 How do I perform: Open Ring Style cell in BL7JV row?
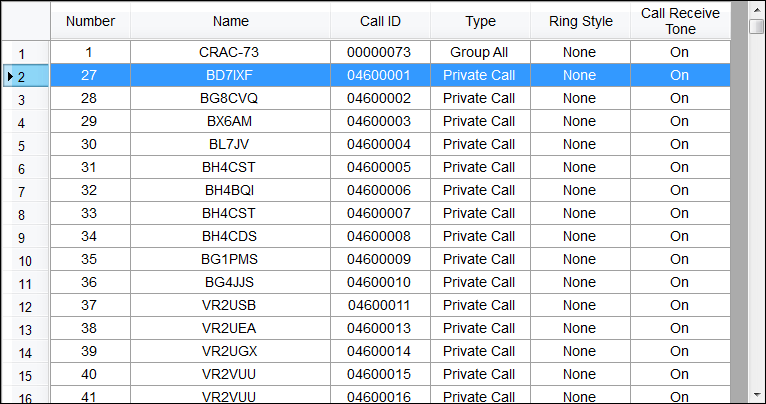click(580, 144)
